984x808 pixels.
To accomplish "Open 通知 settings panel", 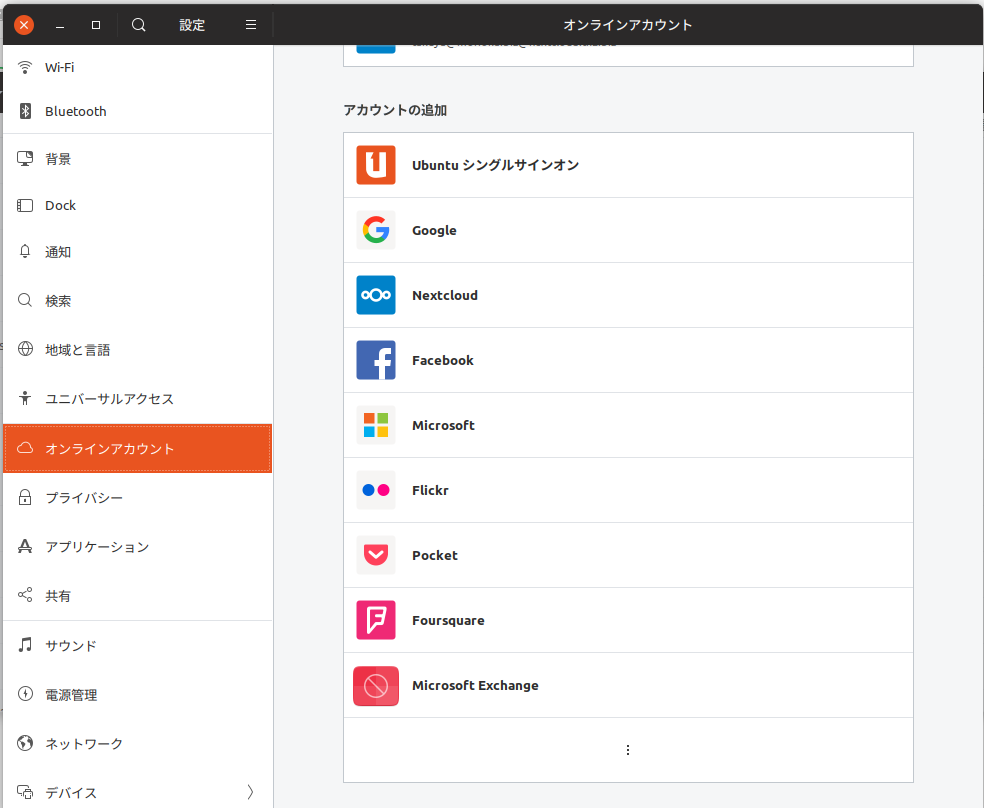I will pos(137,252).
